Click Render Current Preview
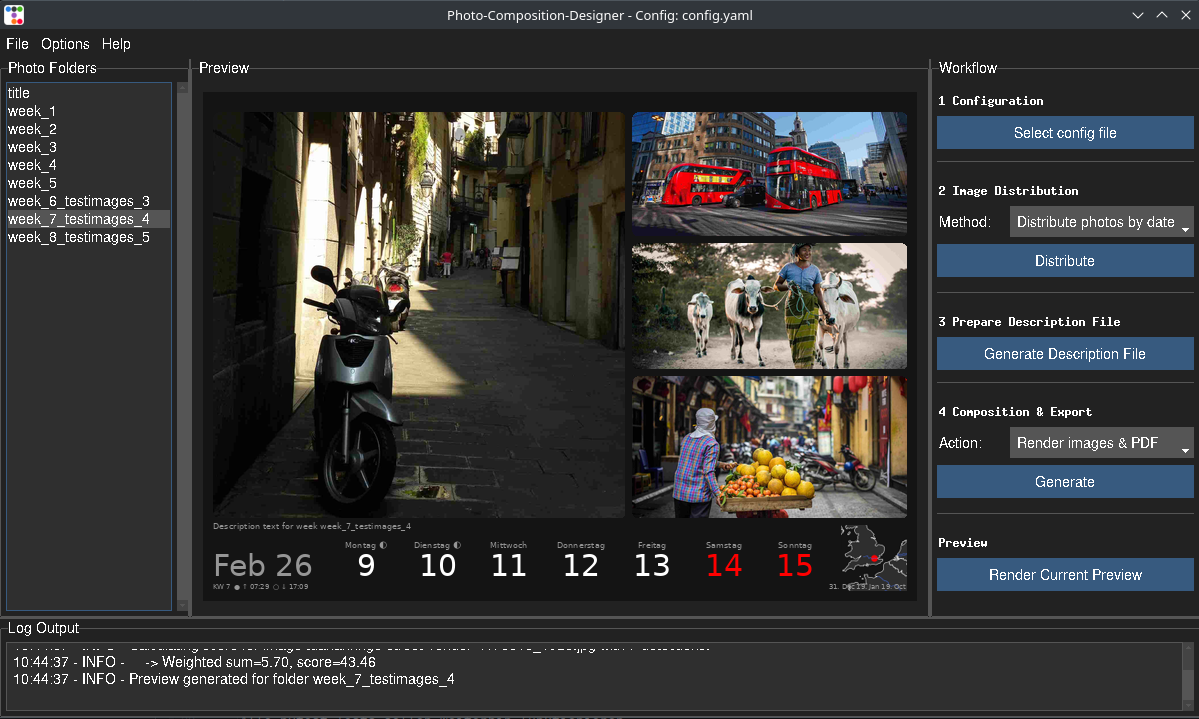The image size is (1199, 719). [x=1064, y=574]
